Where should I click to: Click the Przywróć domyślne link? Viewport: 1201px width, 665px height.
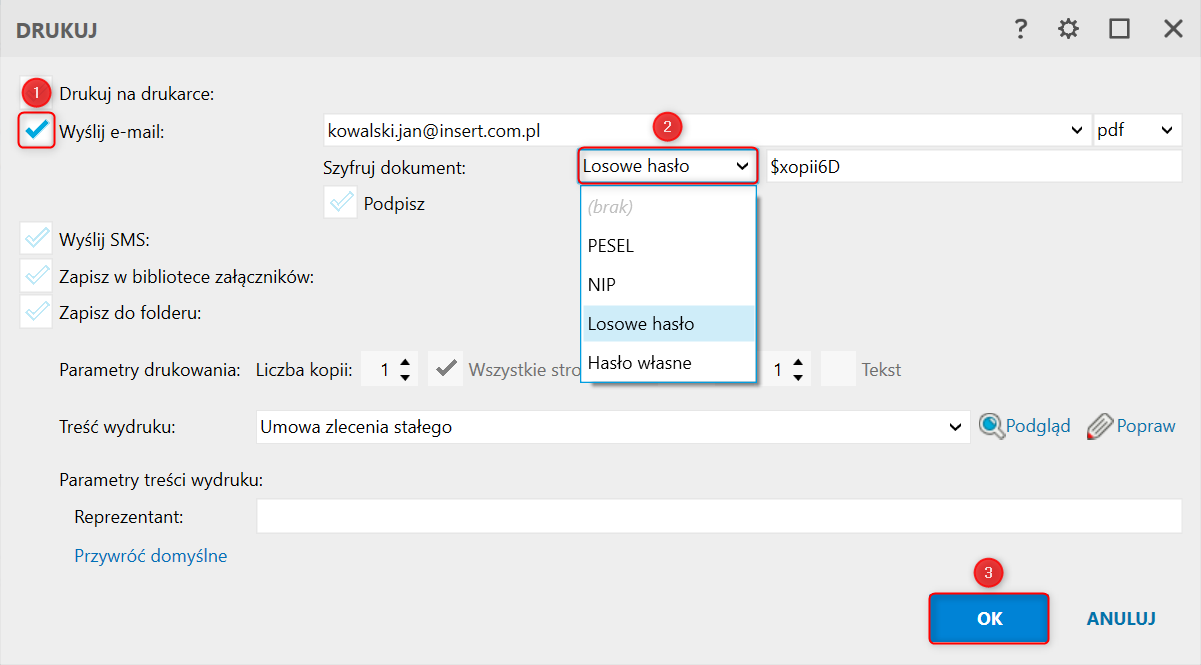[150, 555]
